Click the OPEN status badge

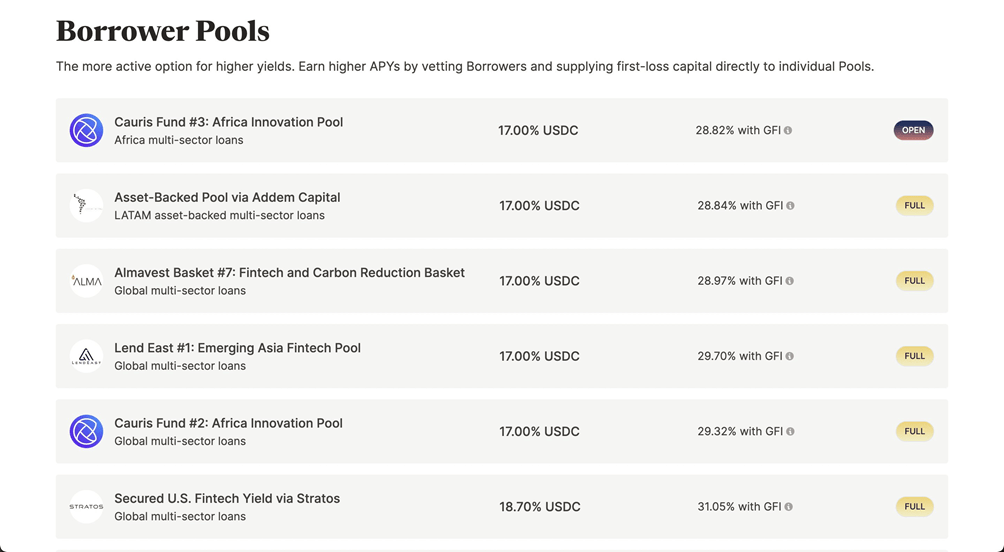coord(913,130)
